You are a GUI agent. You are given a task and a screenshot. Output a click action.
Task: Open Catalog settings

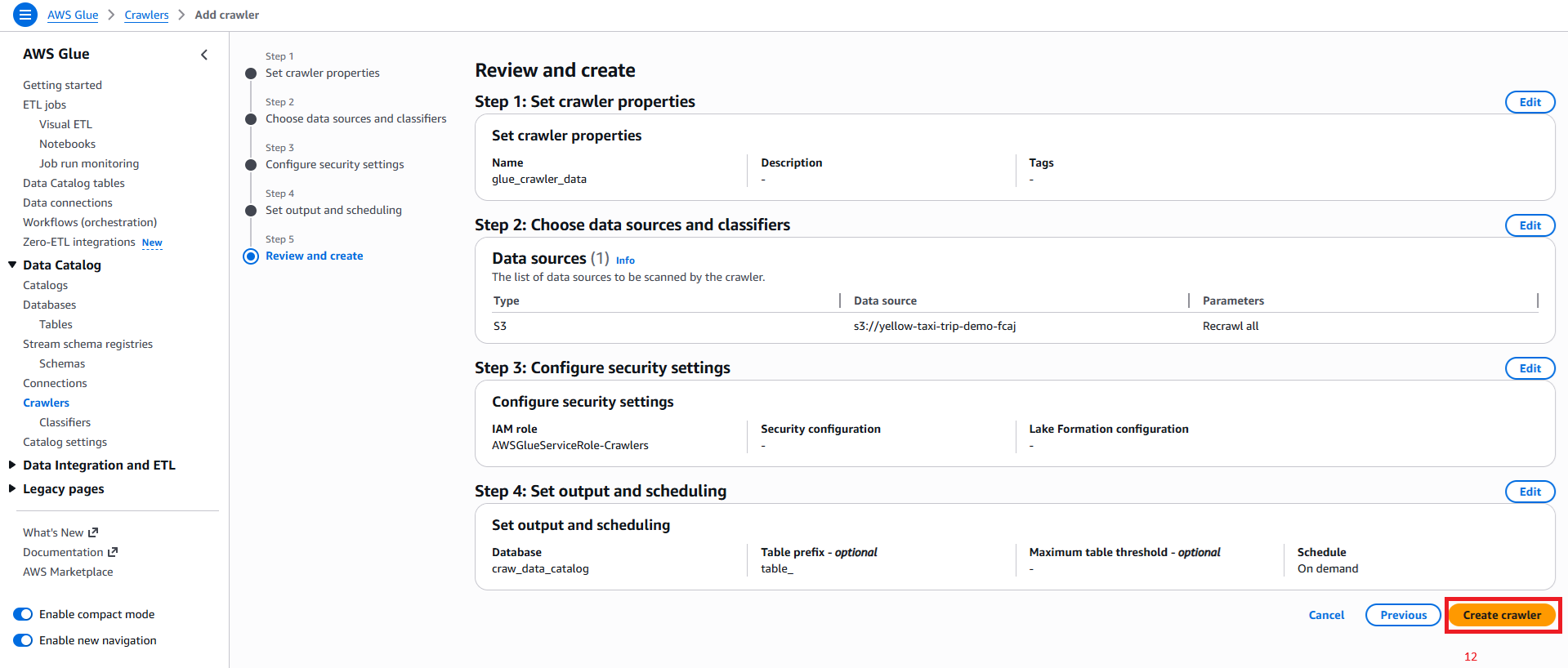coord(65,442)
